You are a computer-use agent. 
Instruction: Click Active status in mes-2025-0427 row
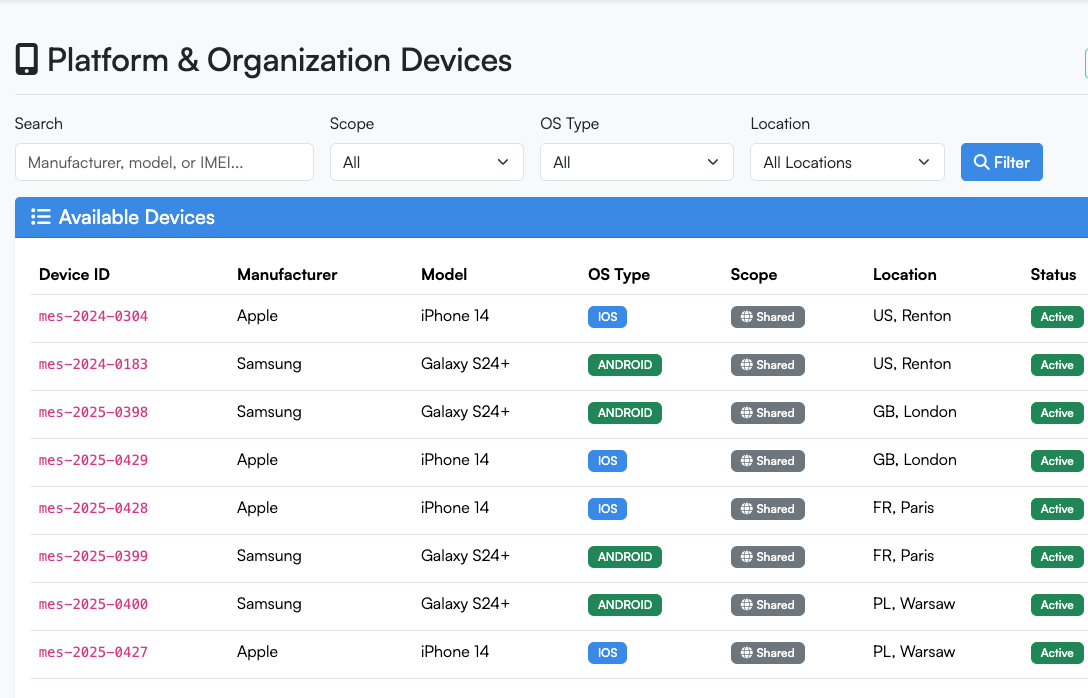1057,652
